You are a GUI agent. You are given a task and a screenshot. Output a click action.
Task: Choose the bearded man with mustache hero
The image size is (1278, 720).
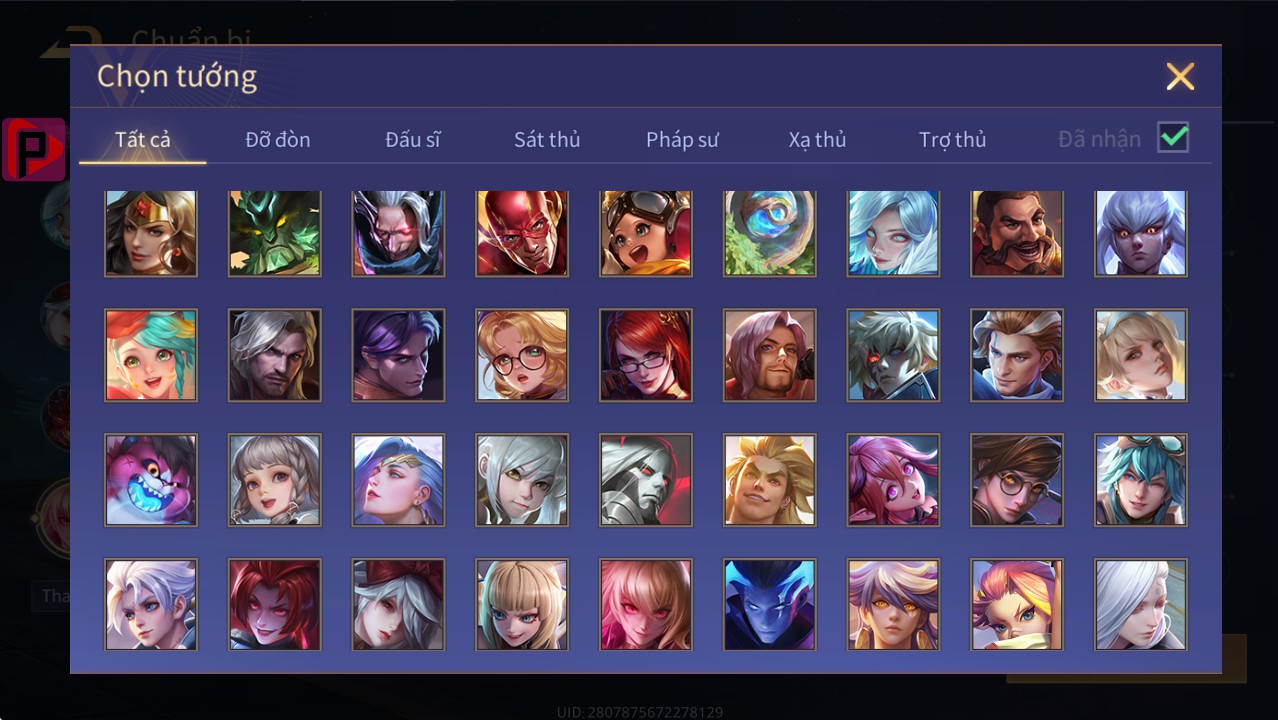pyautogui.click(x=1017, y=233)
